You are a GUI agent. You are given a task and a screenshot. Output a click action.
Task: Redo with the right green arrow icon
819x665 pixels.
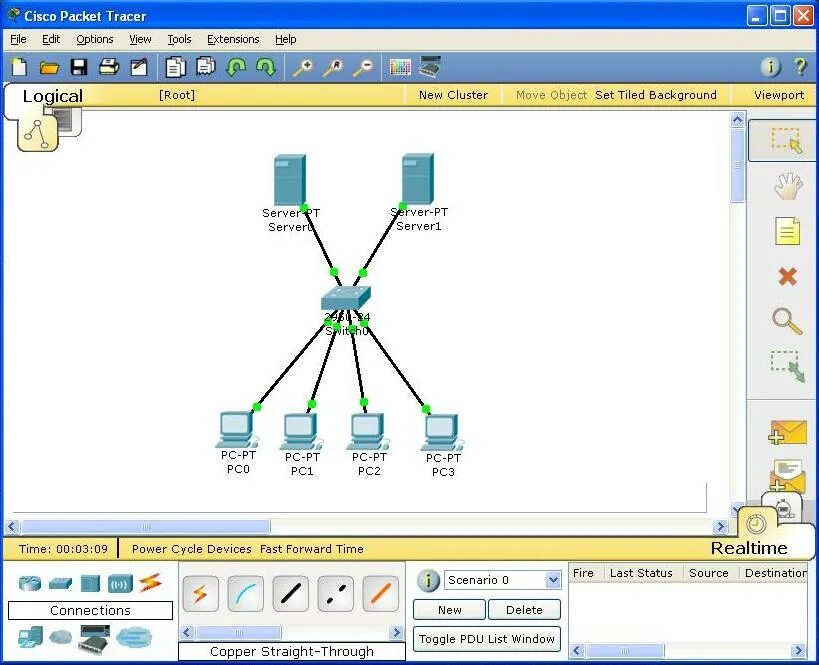pos(266,67)
